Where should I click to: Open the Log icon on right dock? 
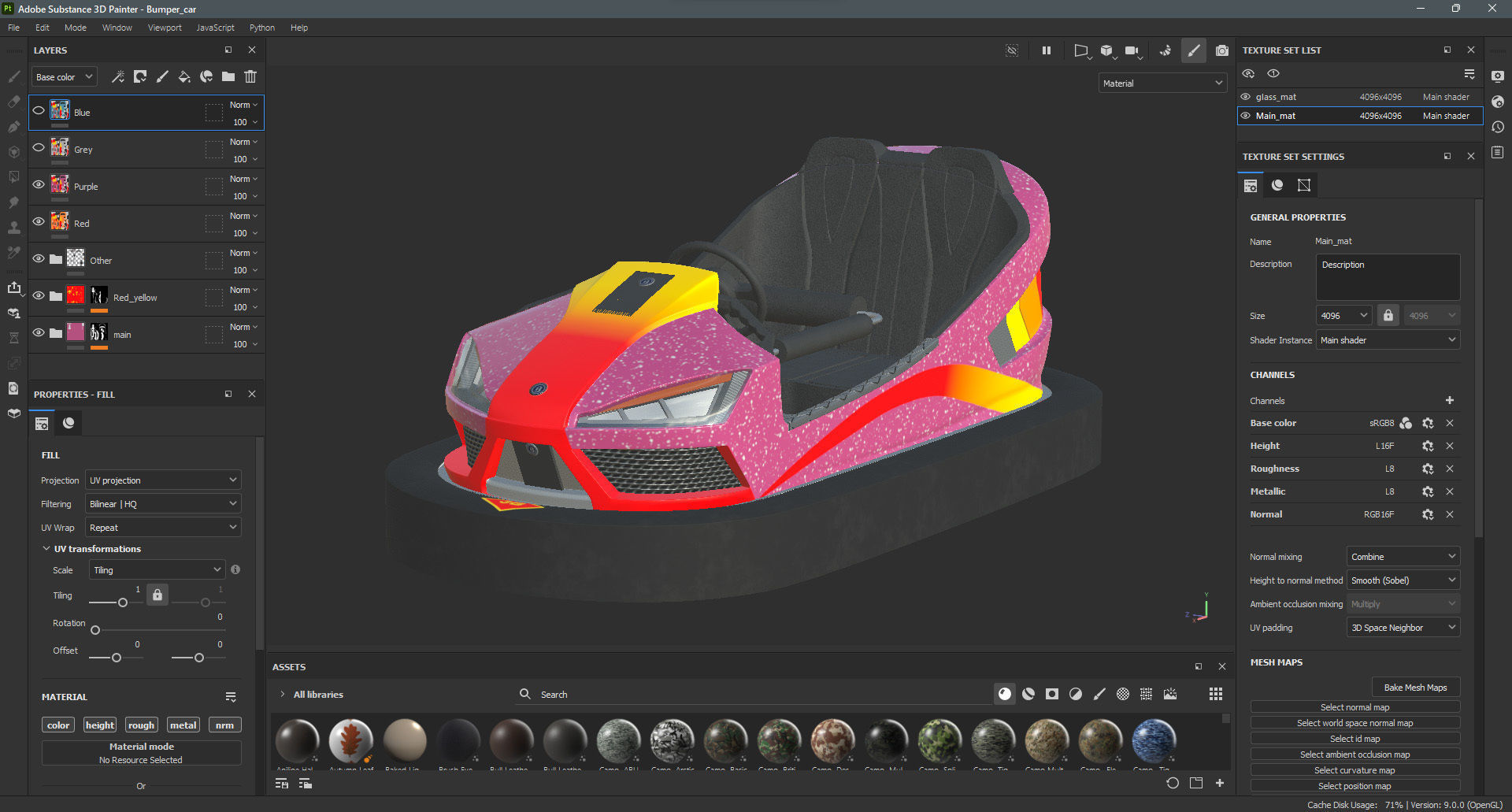point(1498,152)
